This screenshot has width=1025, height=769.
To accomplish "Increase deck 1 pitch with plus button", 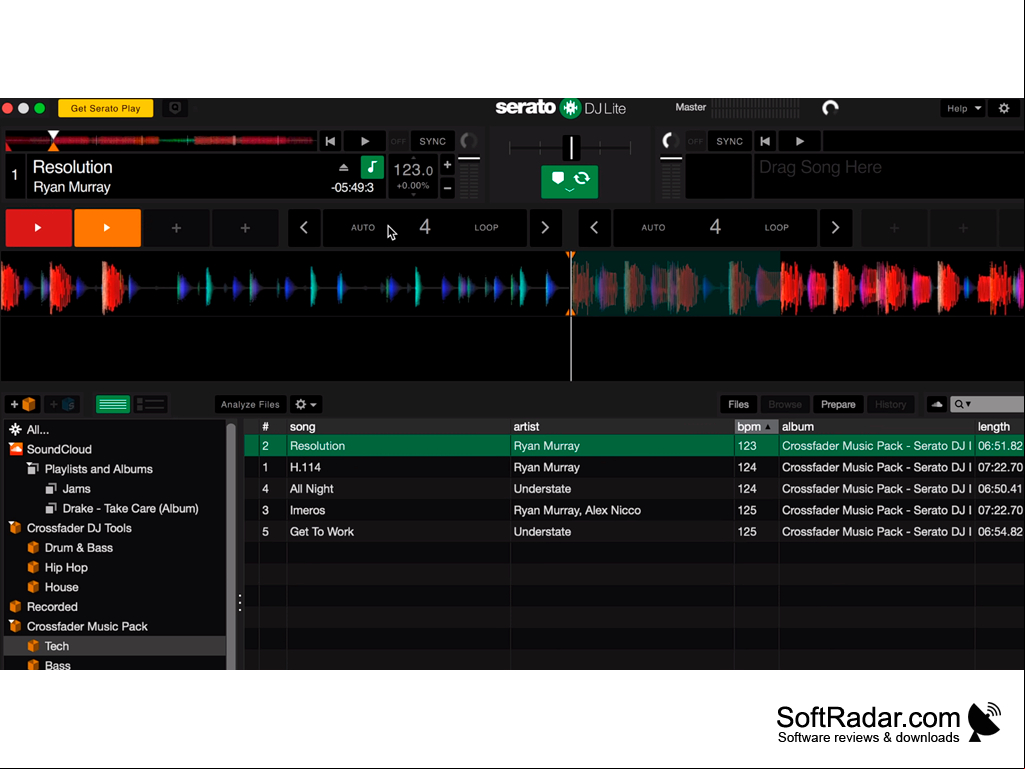I will (447, 165).
